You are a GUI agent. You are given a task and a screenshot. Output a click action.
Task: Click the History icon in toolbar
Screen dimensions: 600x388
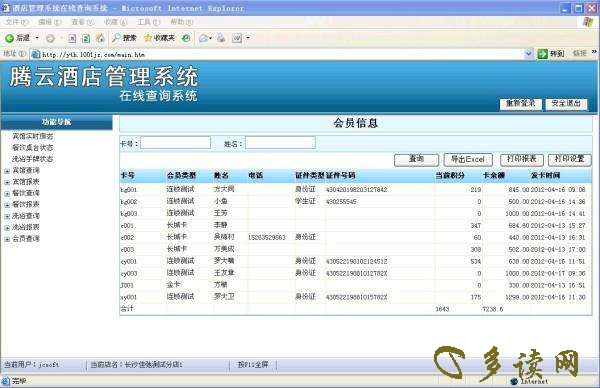point(186,38)
